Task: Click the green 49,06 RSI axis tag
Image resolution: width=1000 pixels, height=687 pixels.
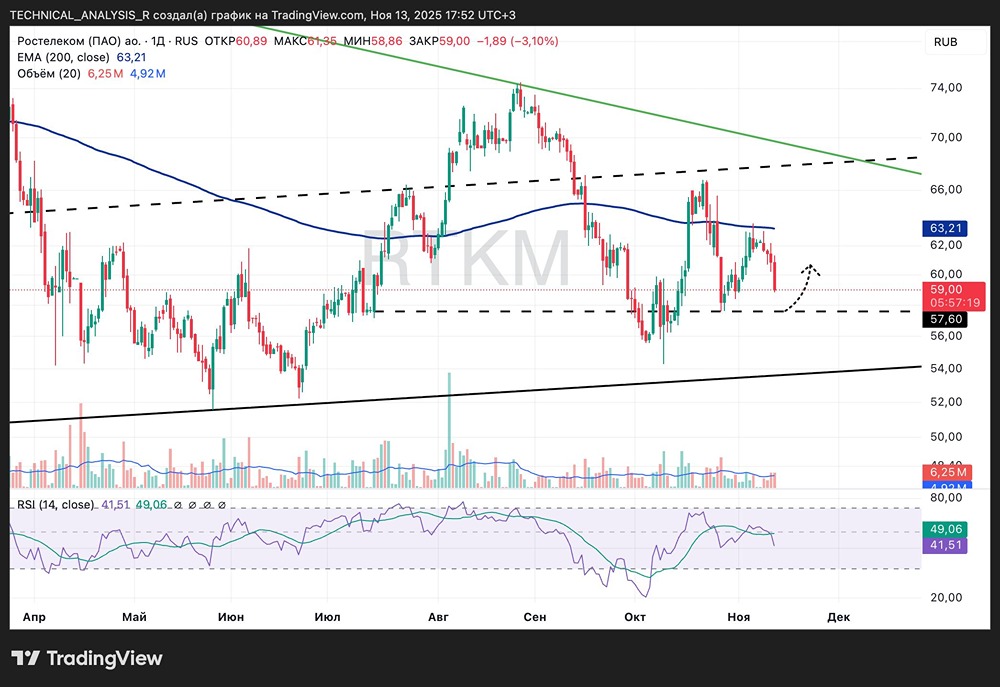Action: [945, 529]
